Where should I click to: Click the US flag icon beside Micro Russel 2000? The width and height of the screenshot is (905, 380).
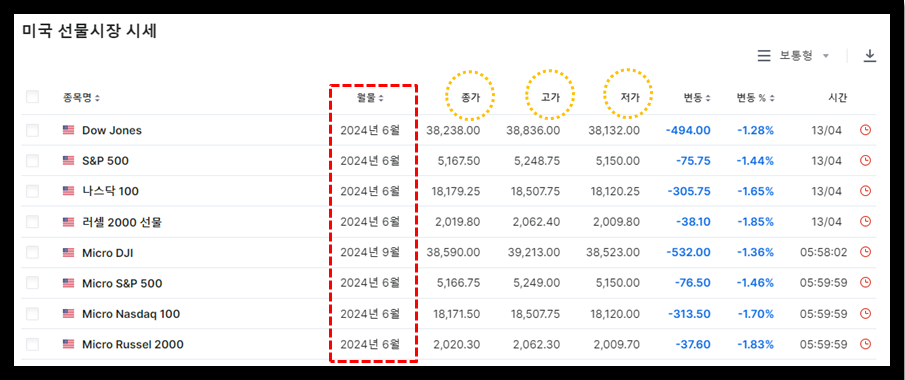tap(69, 344)
